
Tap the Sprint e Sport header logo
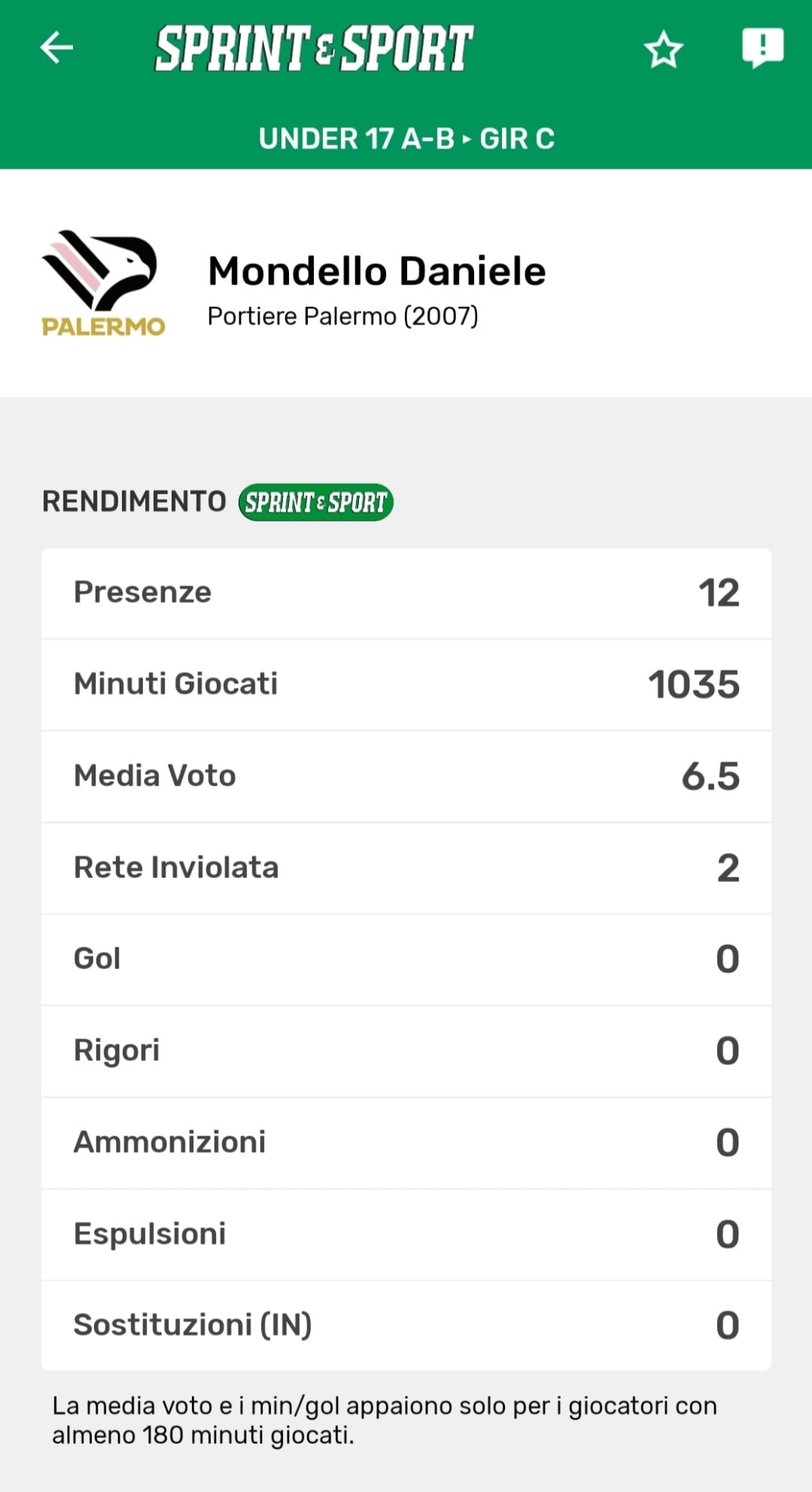(x=314, y=48)
